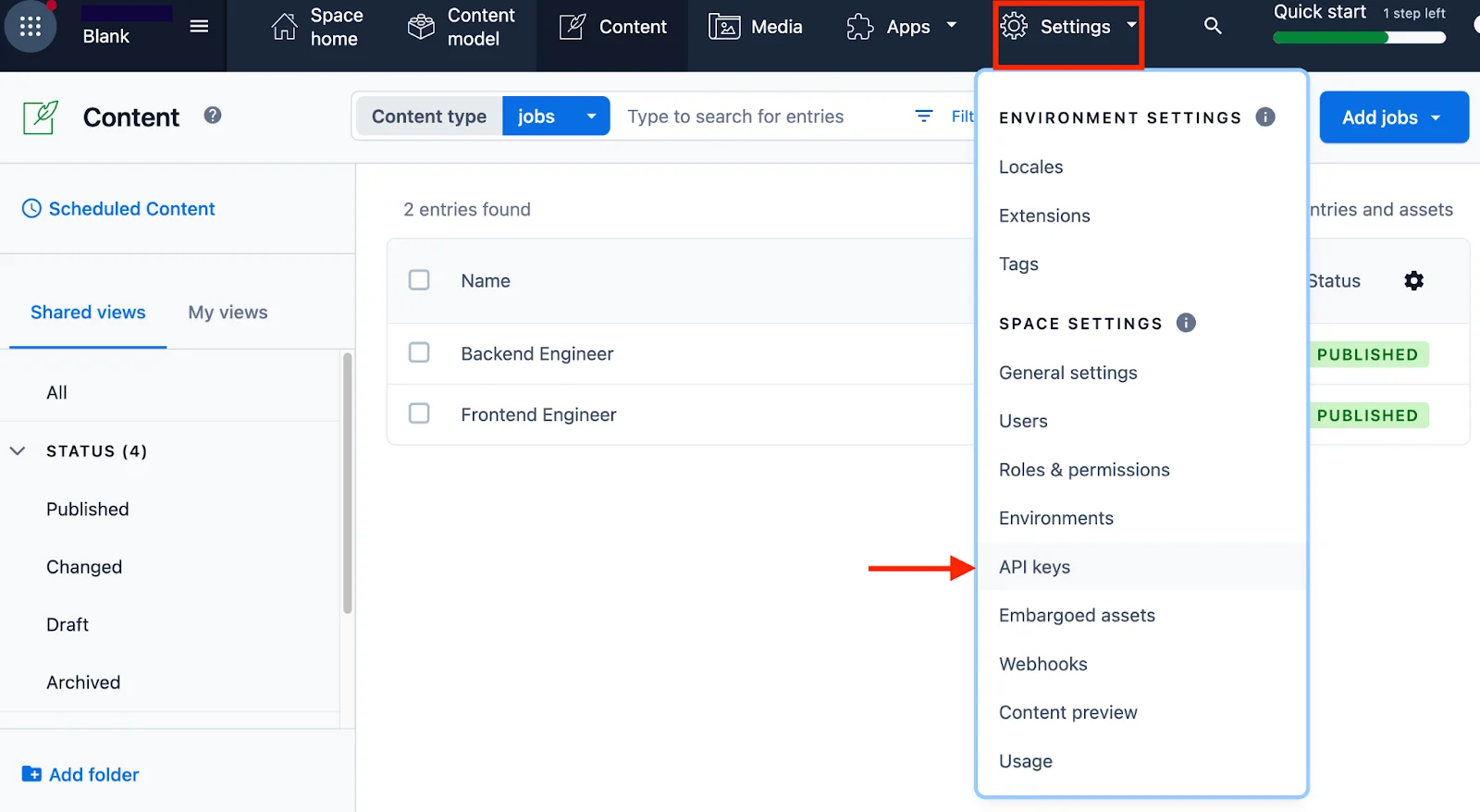
Task: Go to Space home via house icon
Action: coord(284,27)
